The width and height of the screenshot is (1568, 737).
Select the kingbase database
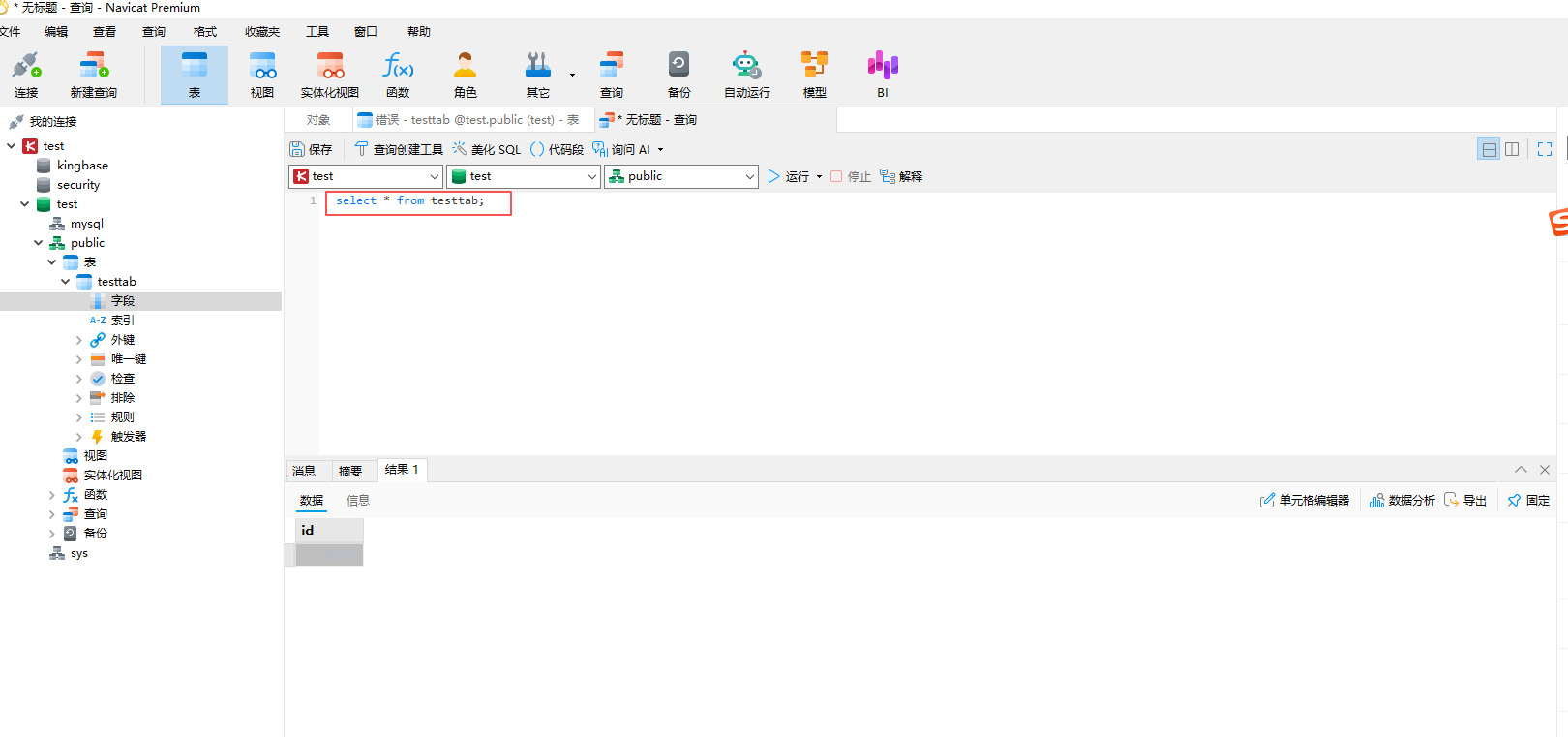pos(73,166)
